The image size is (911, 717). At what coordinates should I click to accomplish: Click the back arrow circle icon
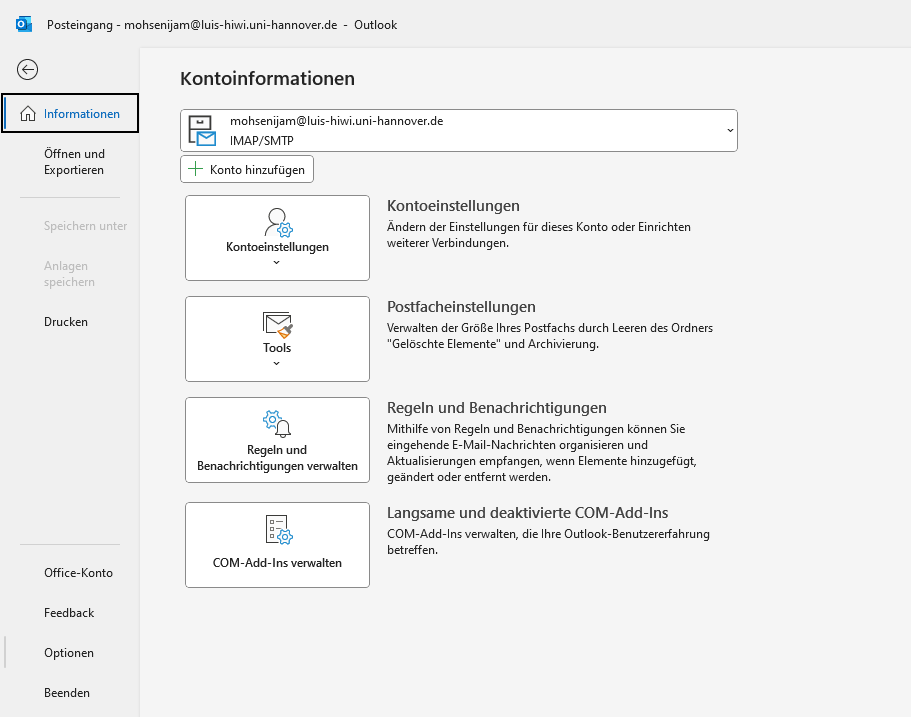[x=27, y=70]
